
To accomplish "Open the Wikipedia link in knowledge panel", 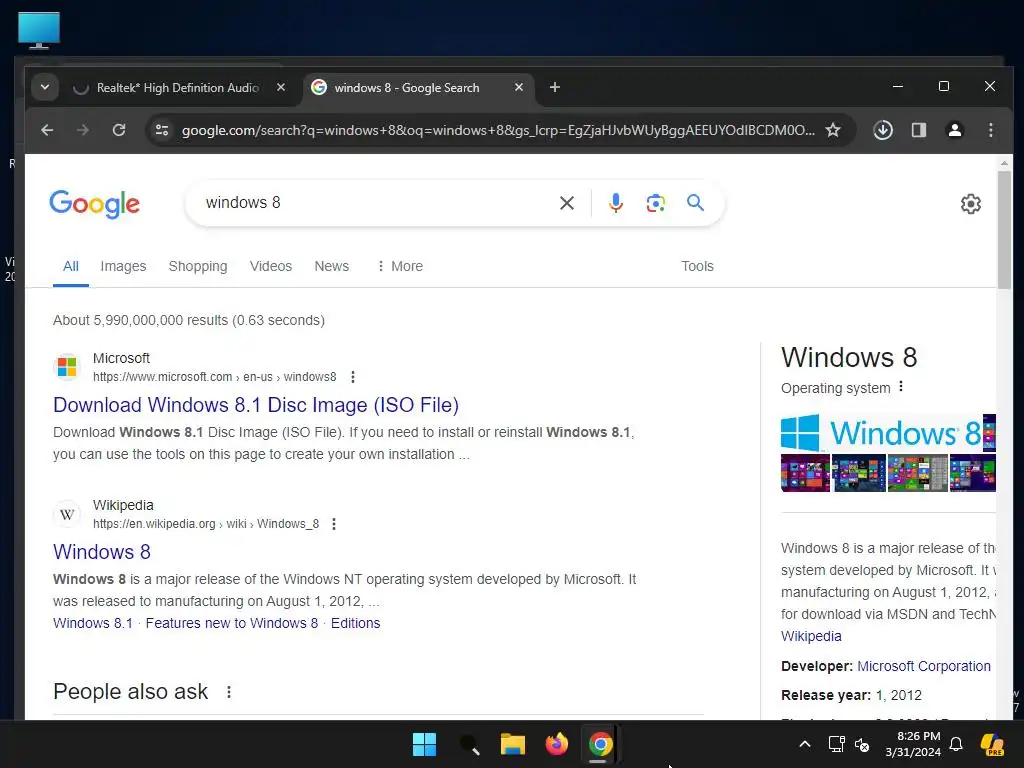I will coord(811,636).
